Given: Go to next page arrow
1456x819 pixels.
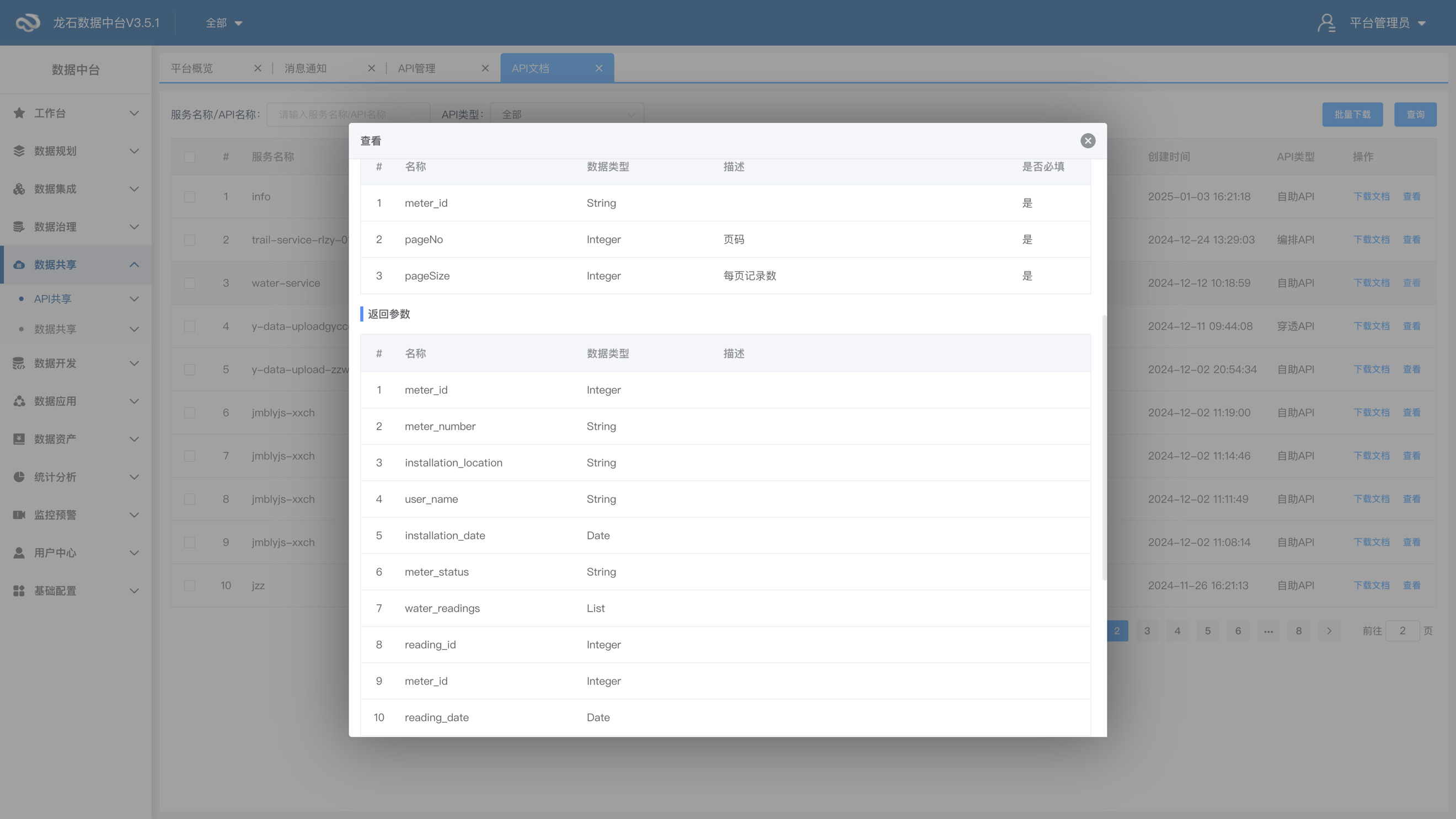Looking at the screenshot, I should pyautogui.click(x=1329, y=631).
